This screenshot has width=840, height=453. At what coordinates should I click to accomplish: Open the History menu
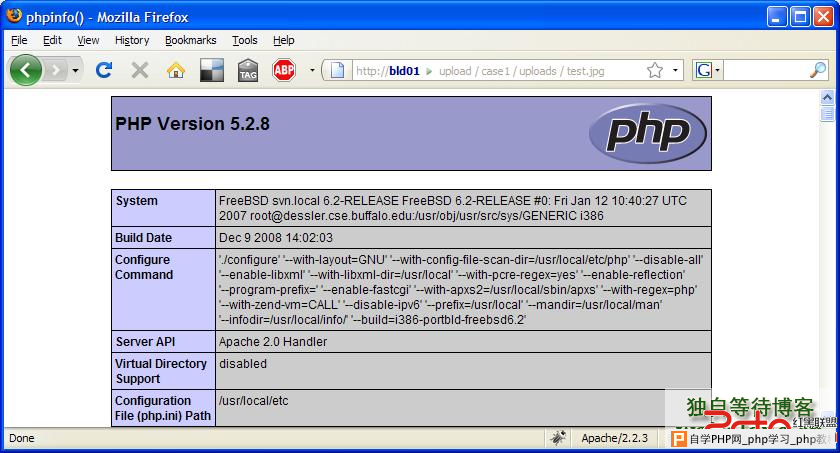(x=132, y=40)
